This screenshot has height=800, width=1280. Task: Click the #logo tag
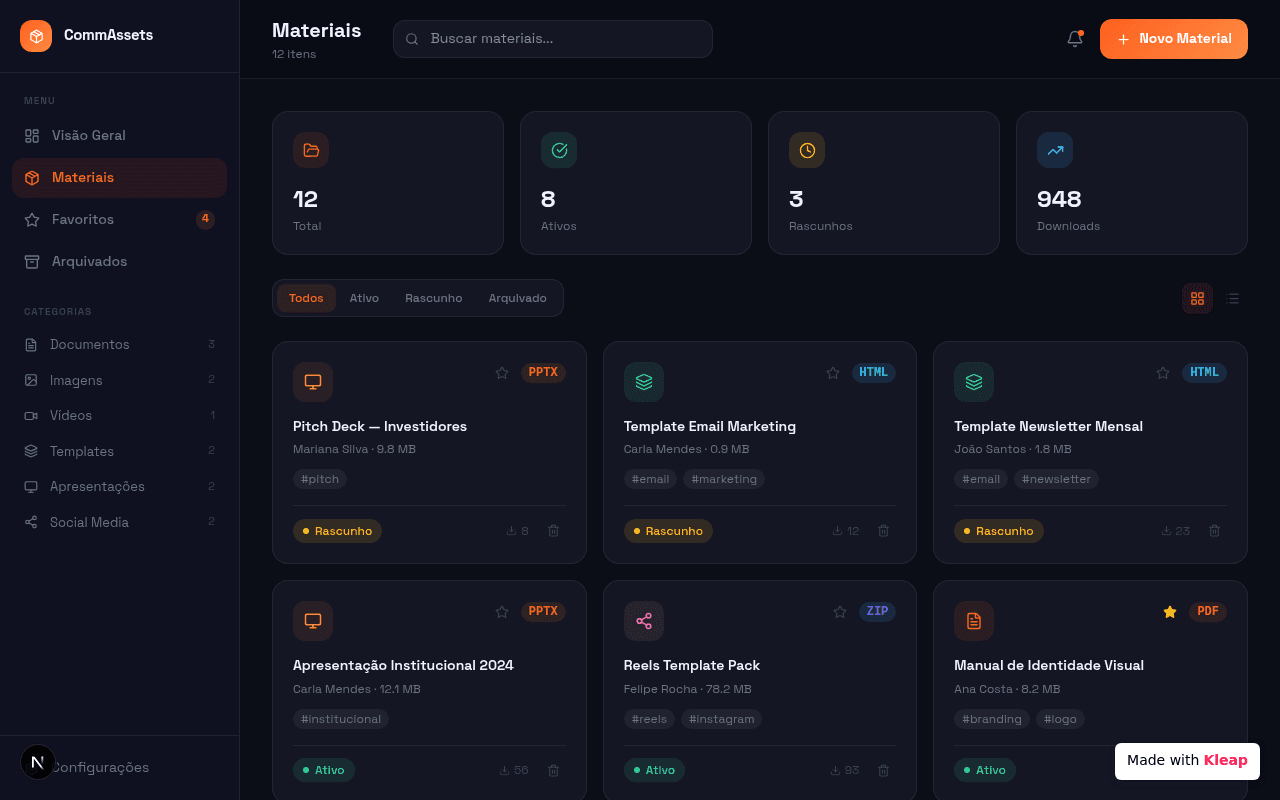point(1060,719)
